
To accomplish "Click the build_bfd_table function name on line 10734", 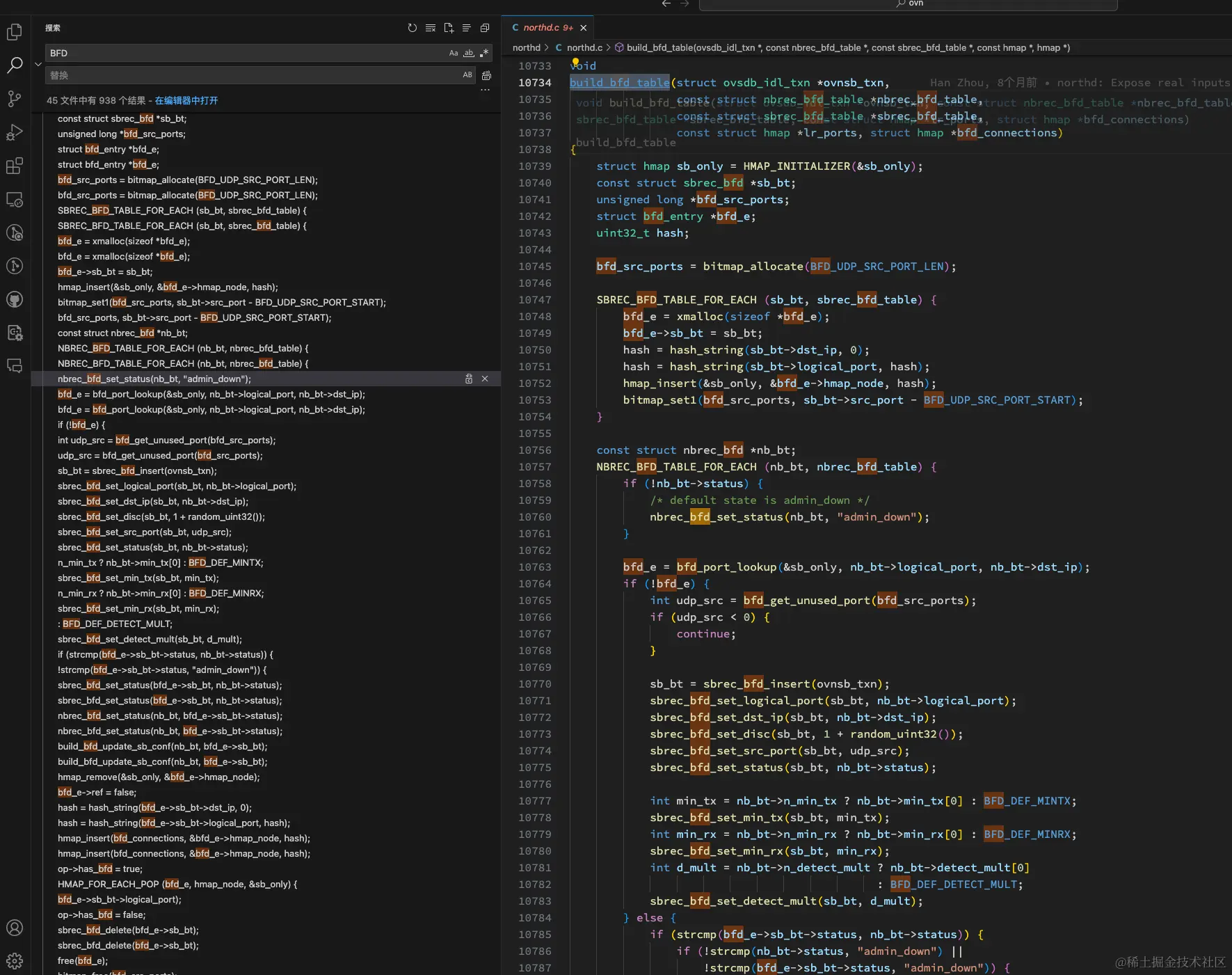I will 620,83.
